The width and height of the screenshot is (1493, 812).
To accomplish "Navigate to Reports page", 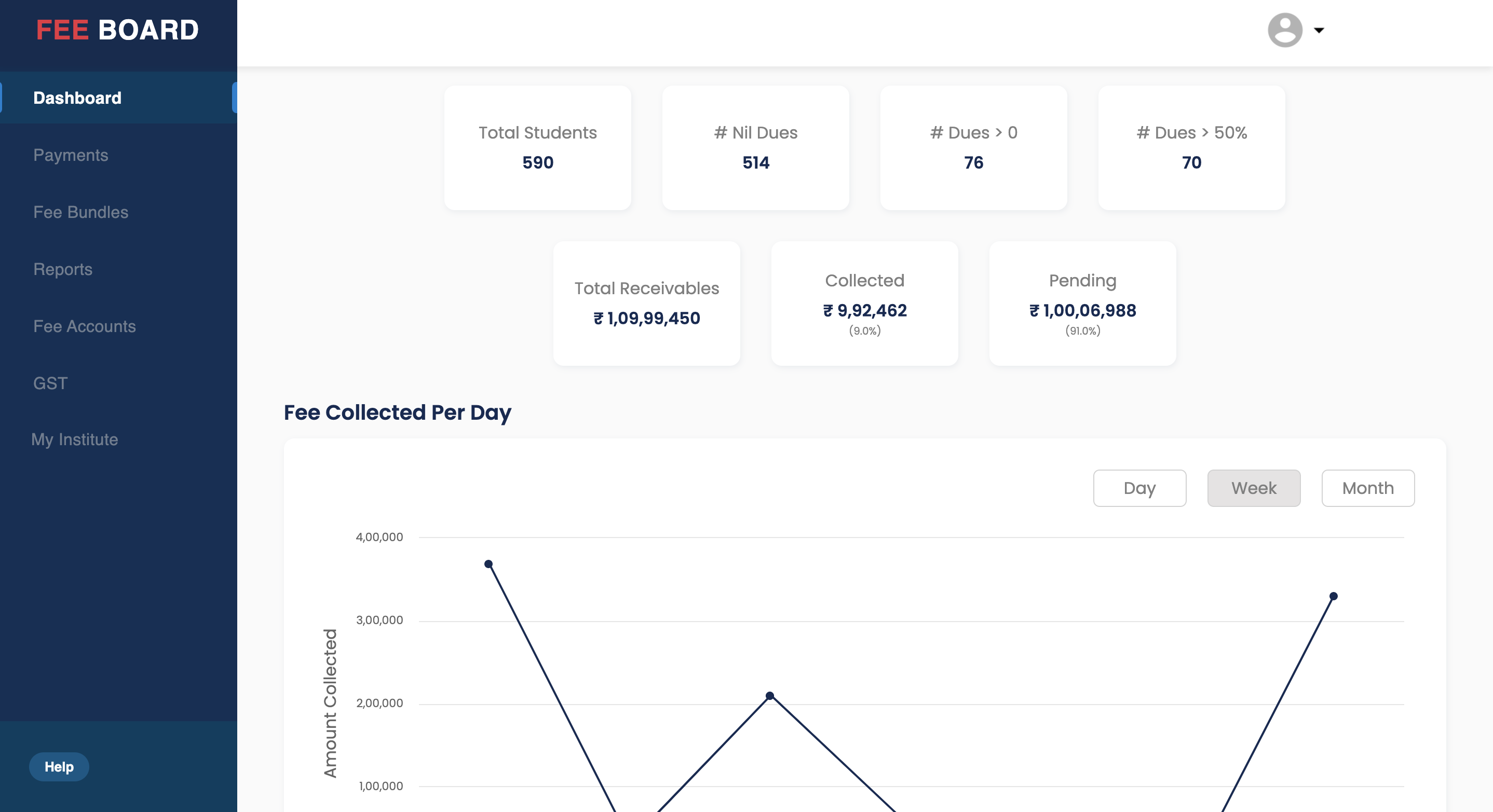I will pyautogui.click(x=63, y=269).
